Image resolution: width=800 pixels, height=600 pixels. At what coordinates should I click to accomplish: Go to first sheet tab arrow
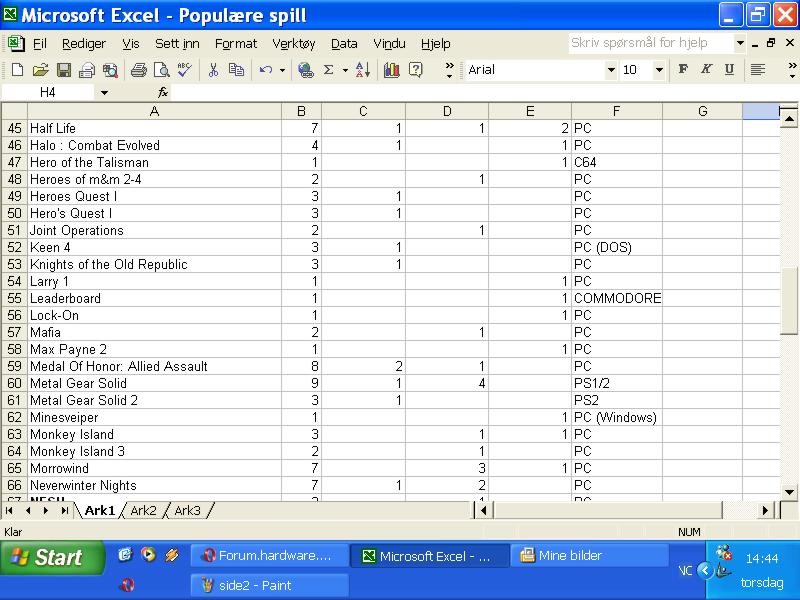(x=10, y=510)
